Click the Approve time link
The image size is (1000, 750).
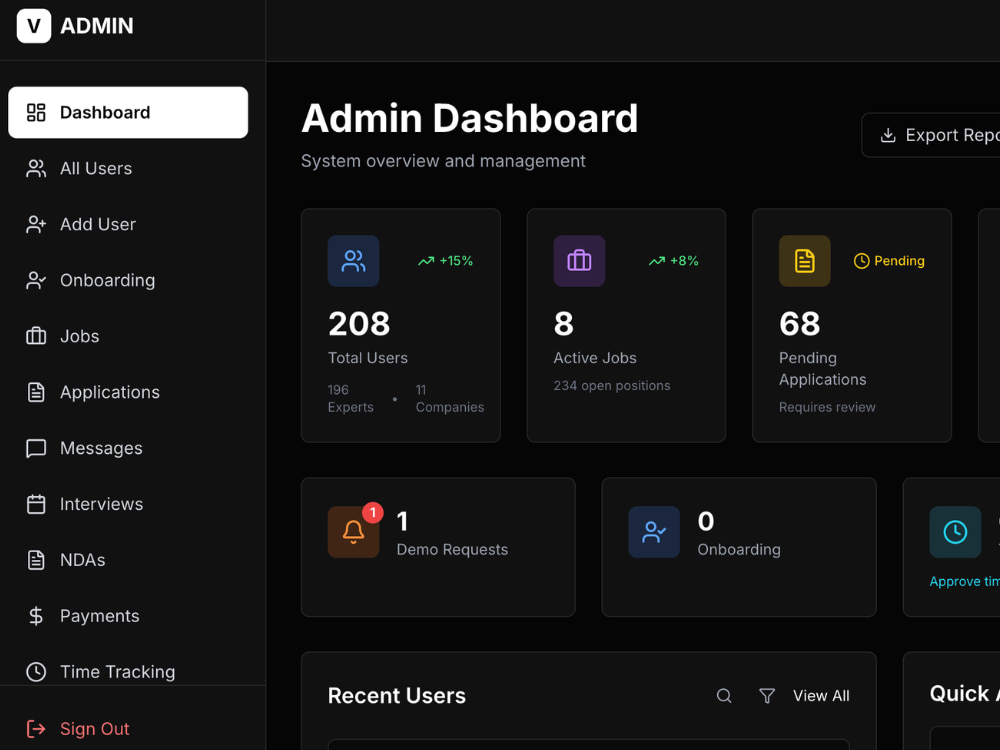964,581
